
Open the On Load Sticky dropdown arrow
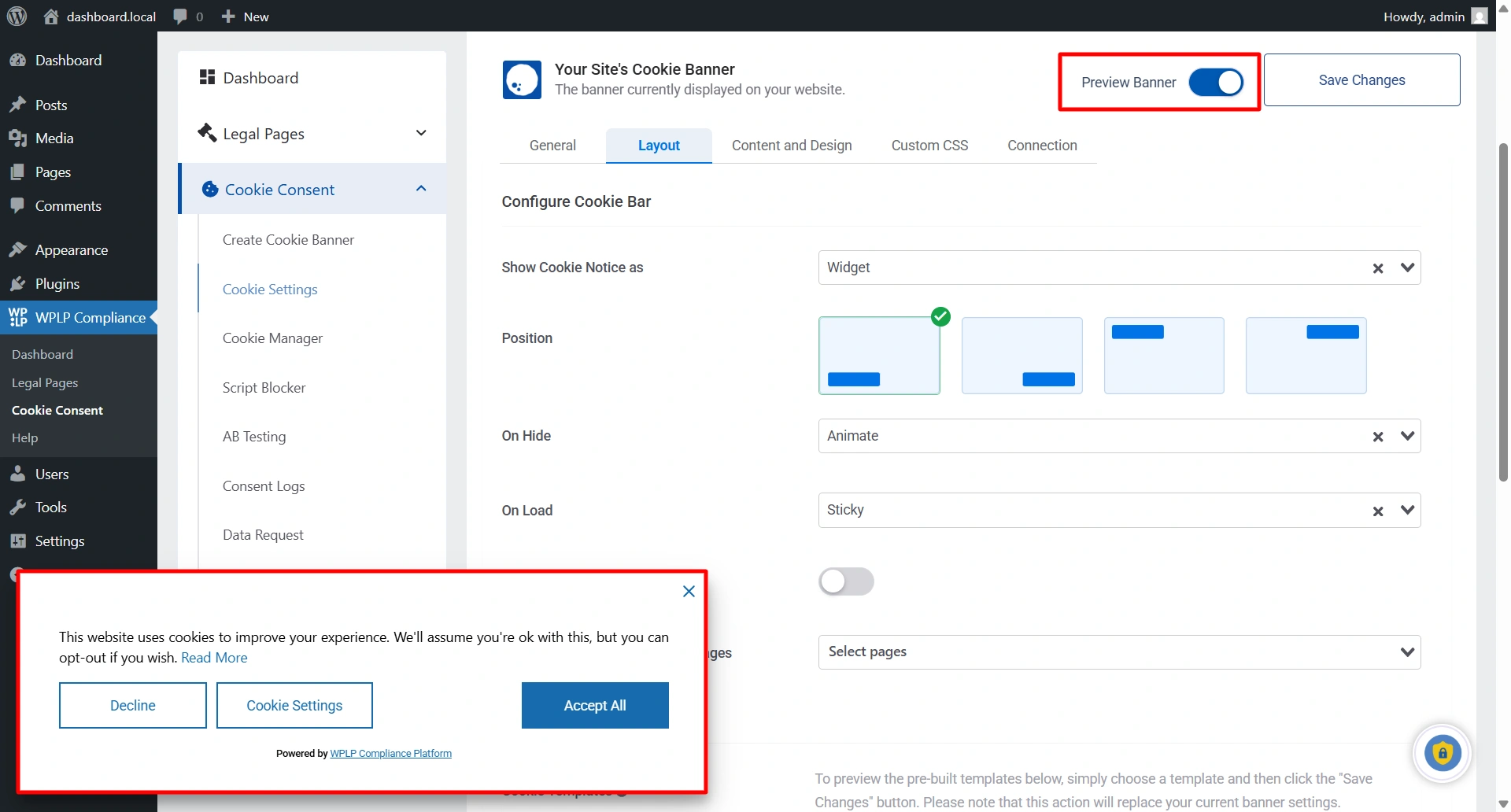pos(1407,510)
